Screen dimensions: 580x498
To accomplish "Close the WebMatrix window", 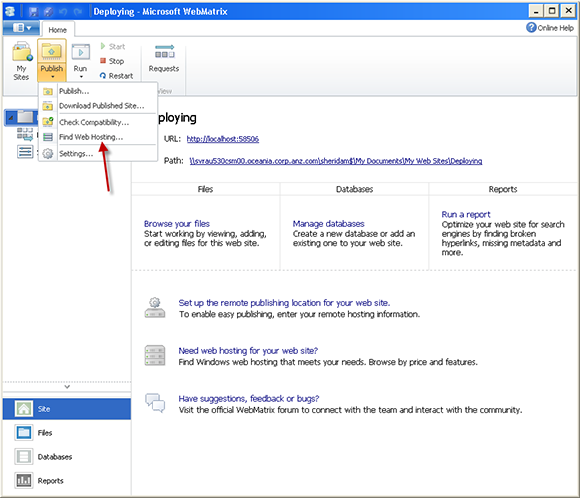I will click(568, 11).
